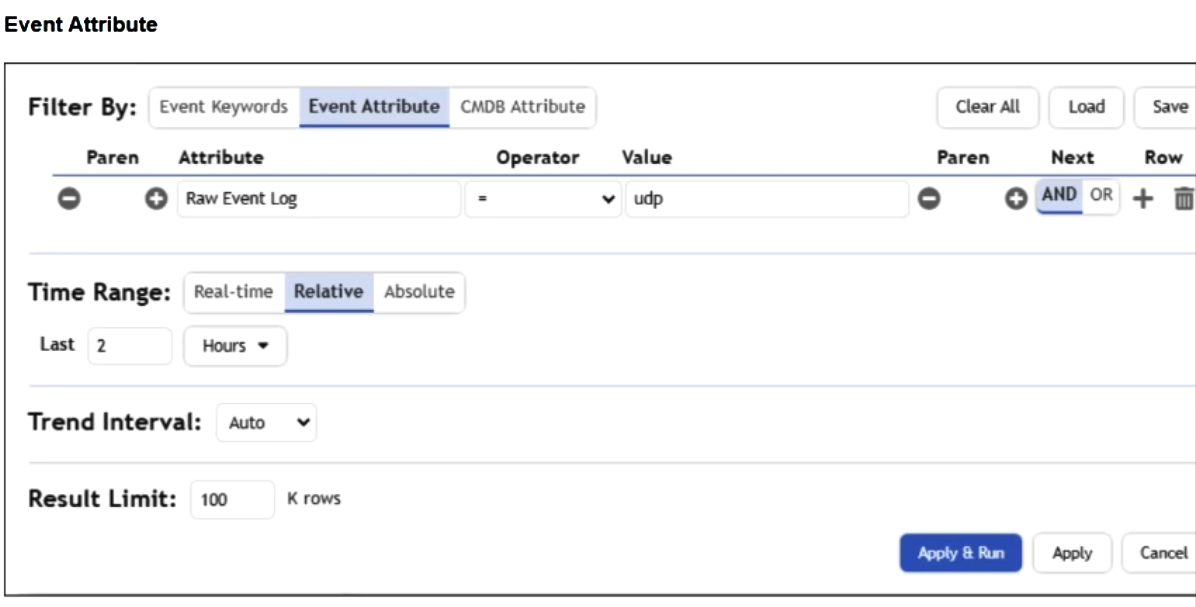
Task: Open the Operator dropdown
Action: (x=543, y=199)
